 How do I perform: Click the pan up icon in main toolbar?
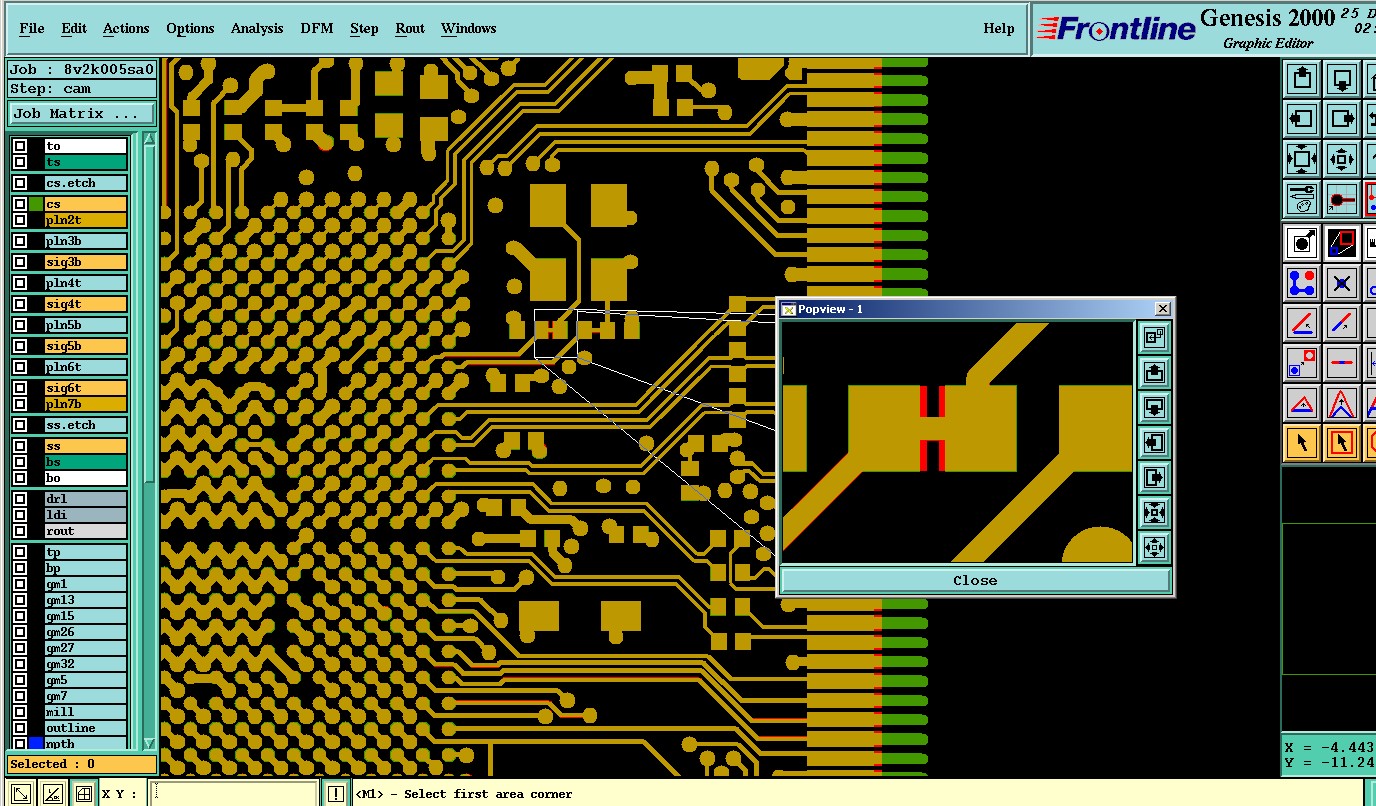[x=1301, y=79]
